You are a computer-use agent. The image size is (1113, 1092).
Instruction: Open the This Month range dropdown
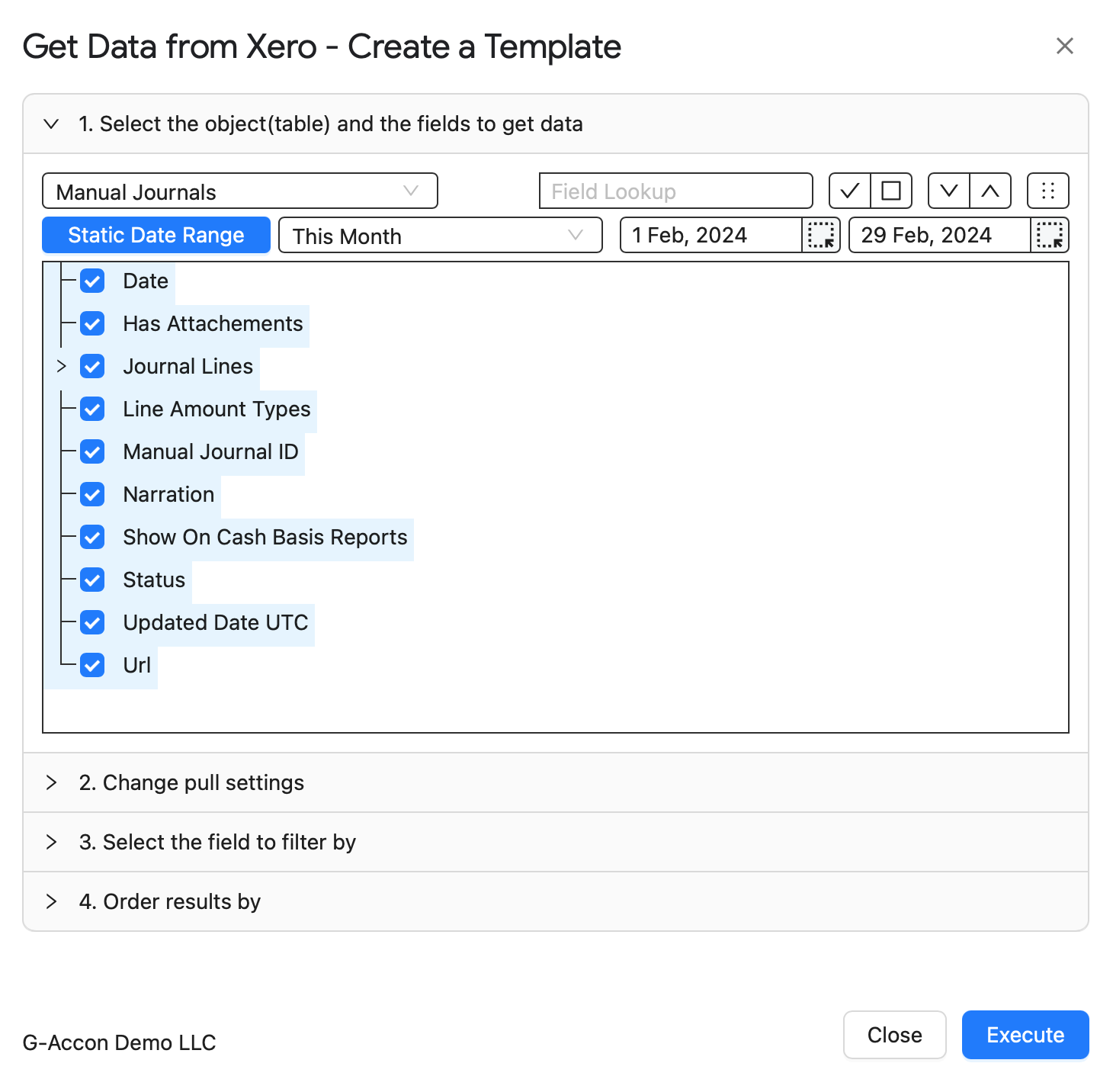[x=441, y=235]
